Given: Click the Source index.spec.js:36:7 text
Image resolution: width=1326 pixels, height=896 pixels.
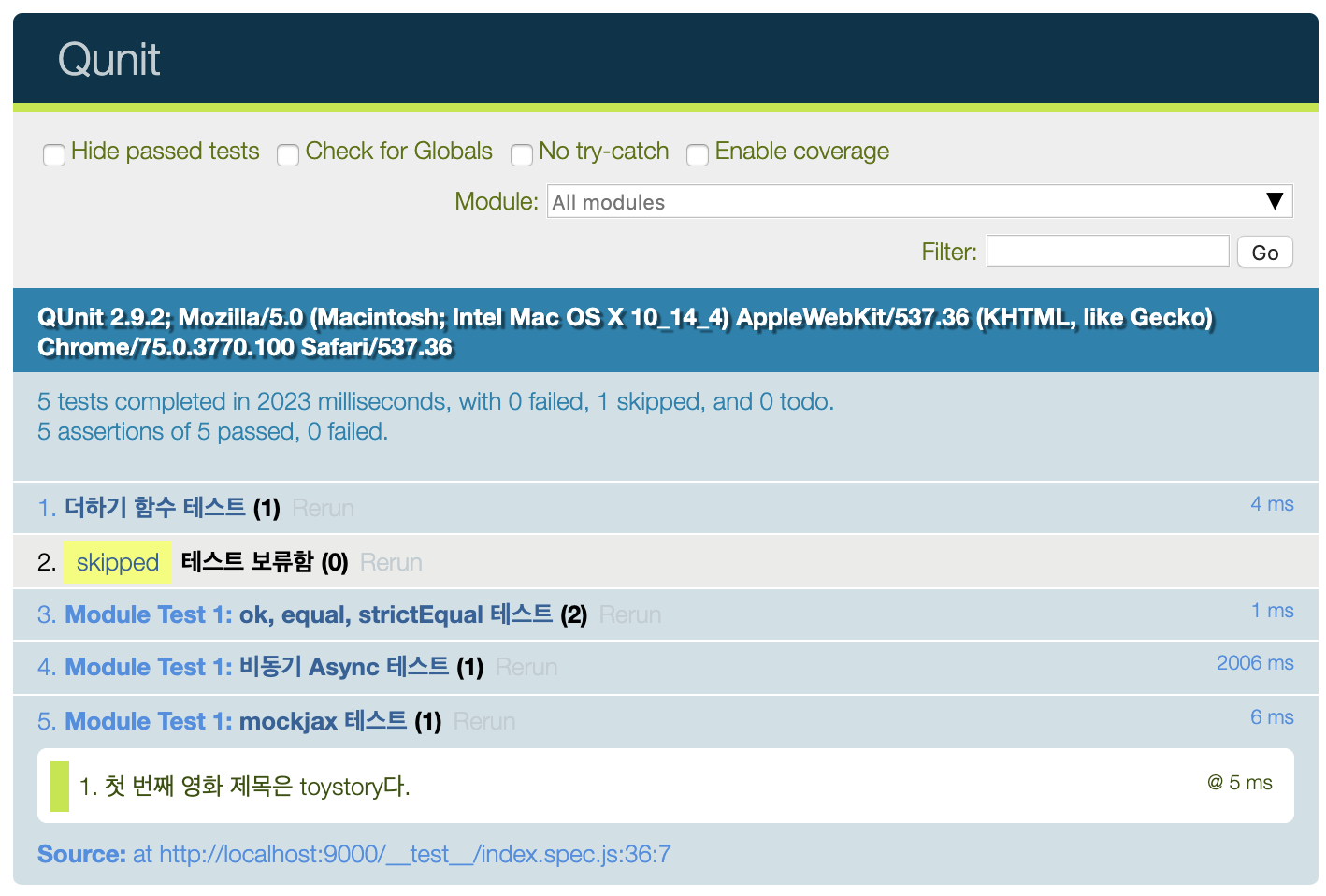Looking at the screenshot, I should 354,854.
